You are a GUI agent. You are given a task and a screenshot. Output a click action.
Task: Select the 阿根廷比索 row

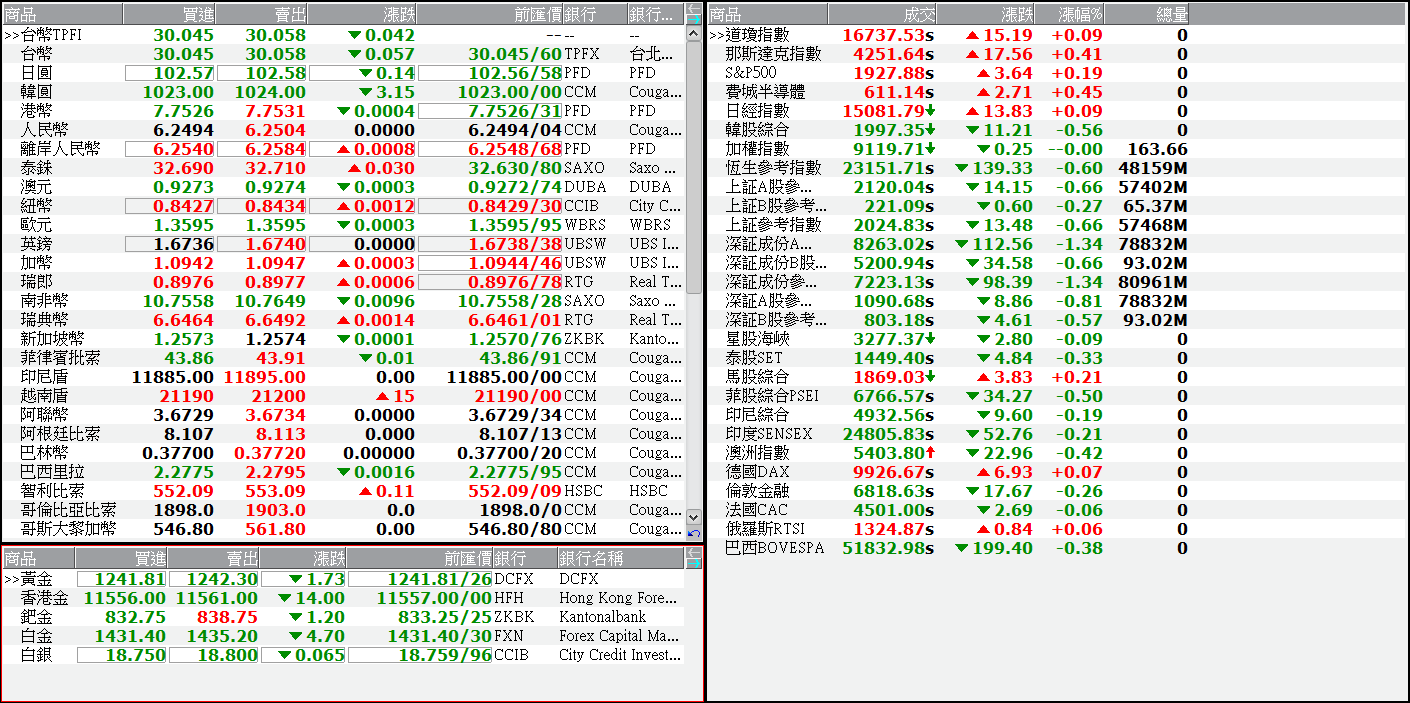click(x=344, y=434)
